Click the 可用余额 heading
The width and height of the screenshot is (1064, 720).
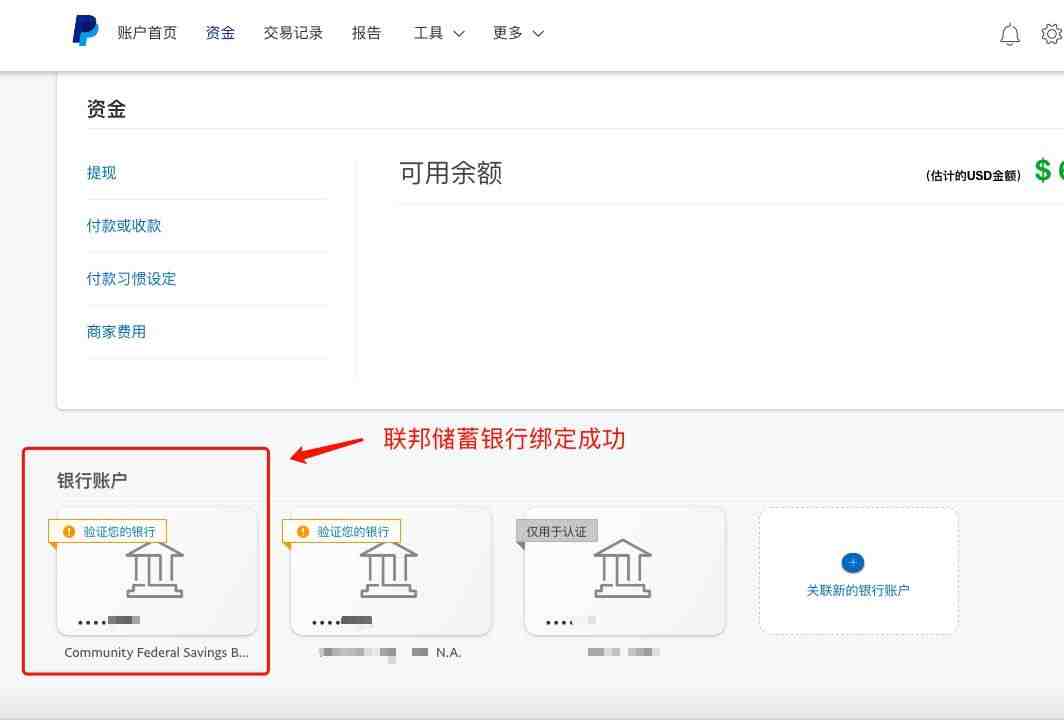(451, 172)
